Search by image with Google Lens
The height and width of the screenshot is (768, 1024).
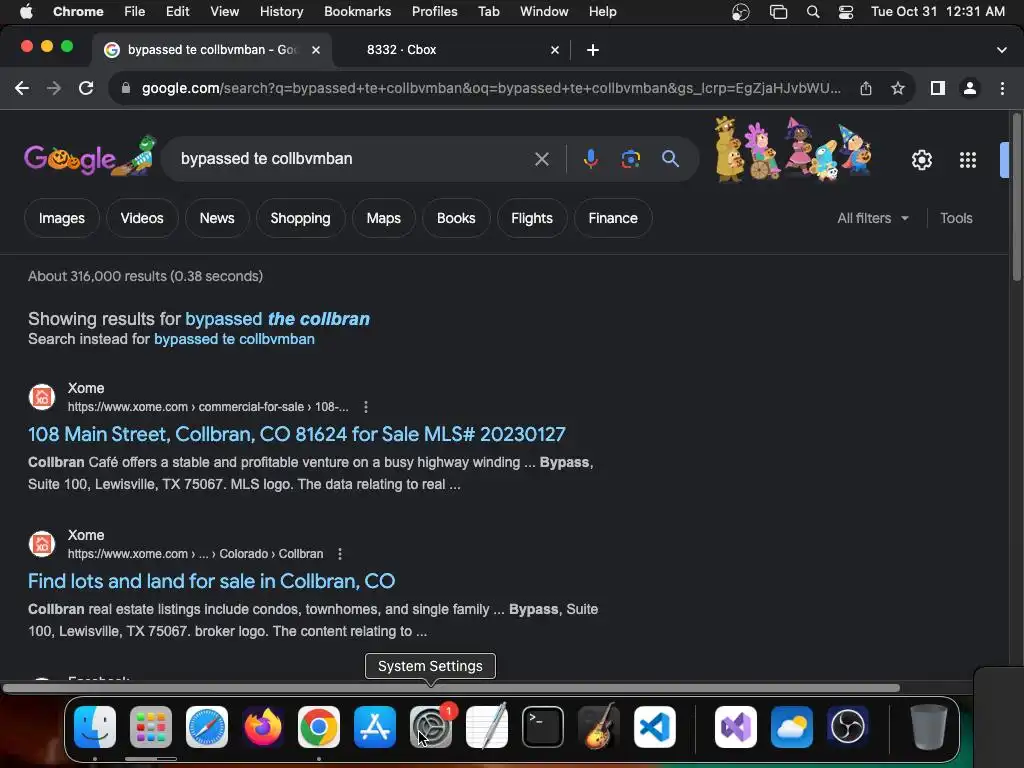pyautogui.click(x=630, y=159)
